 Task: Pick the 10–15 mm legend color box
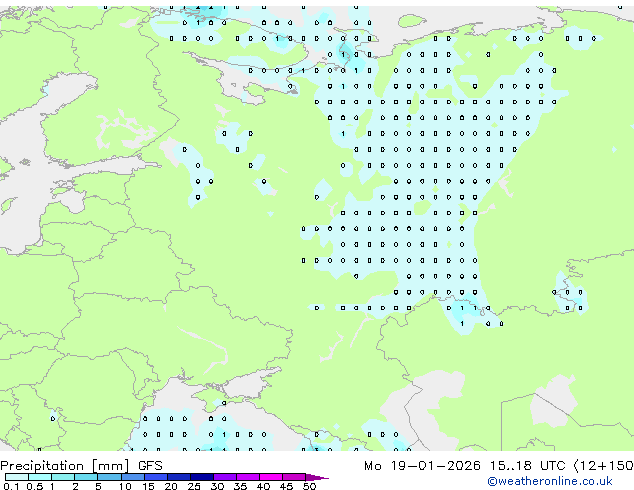(x=133, y=477)
